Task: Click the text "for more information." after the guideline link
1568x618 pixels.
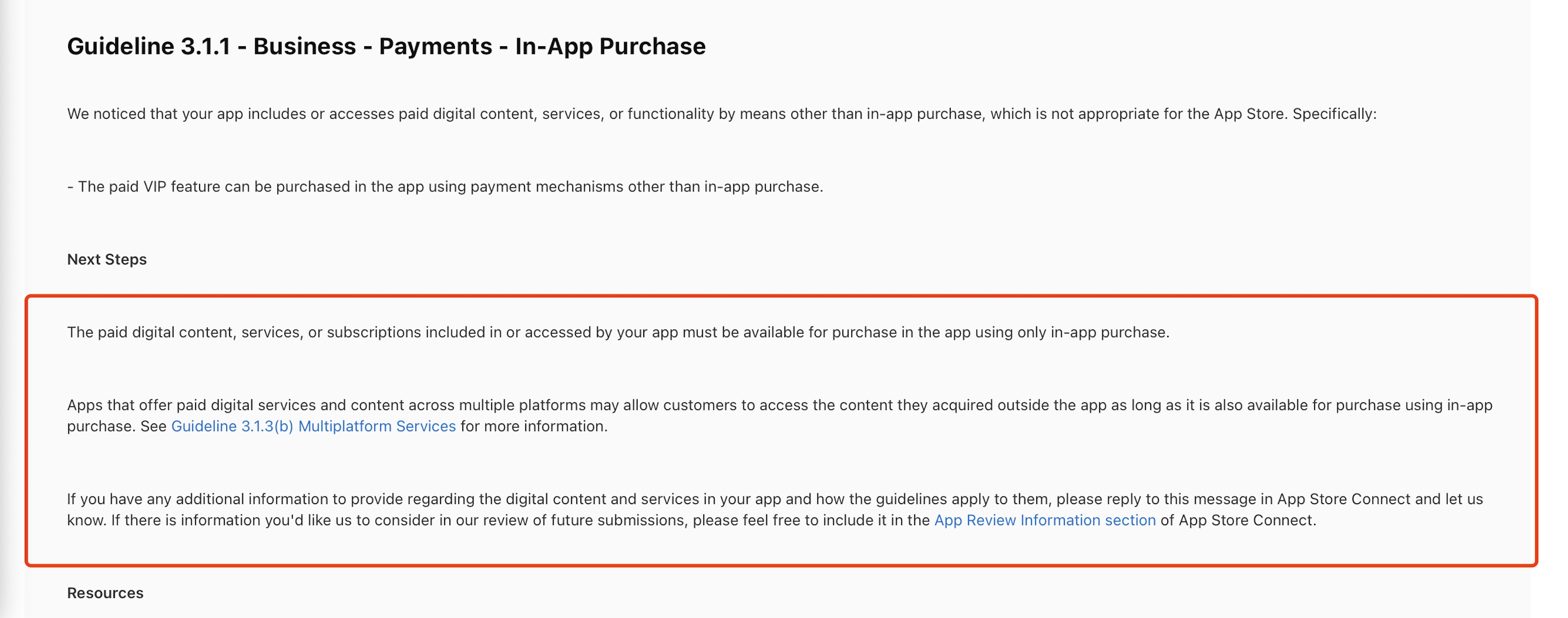Action: tap(534, 426)
